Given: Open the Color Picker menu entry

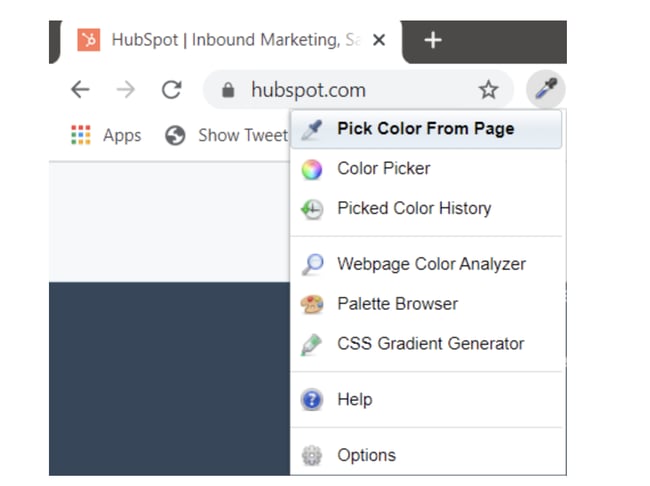Looking at the screenshot, I should 383,168.
